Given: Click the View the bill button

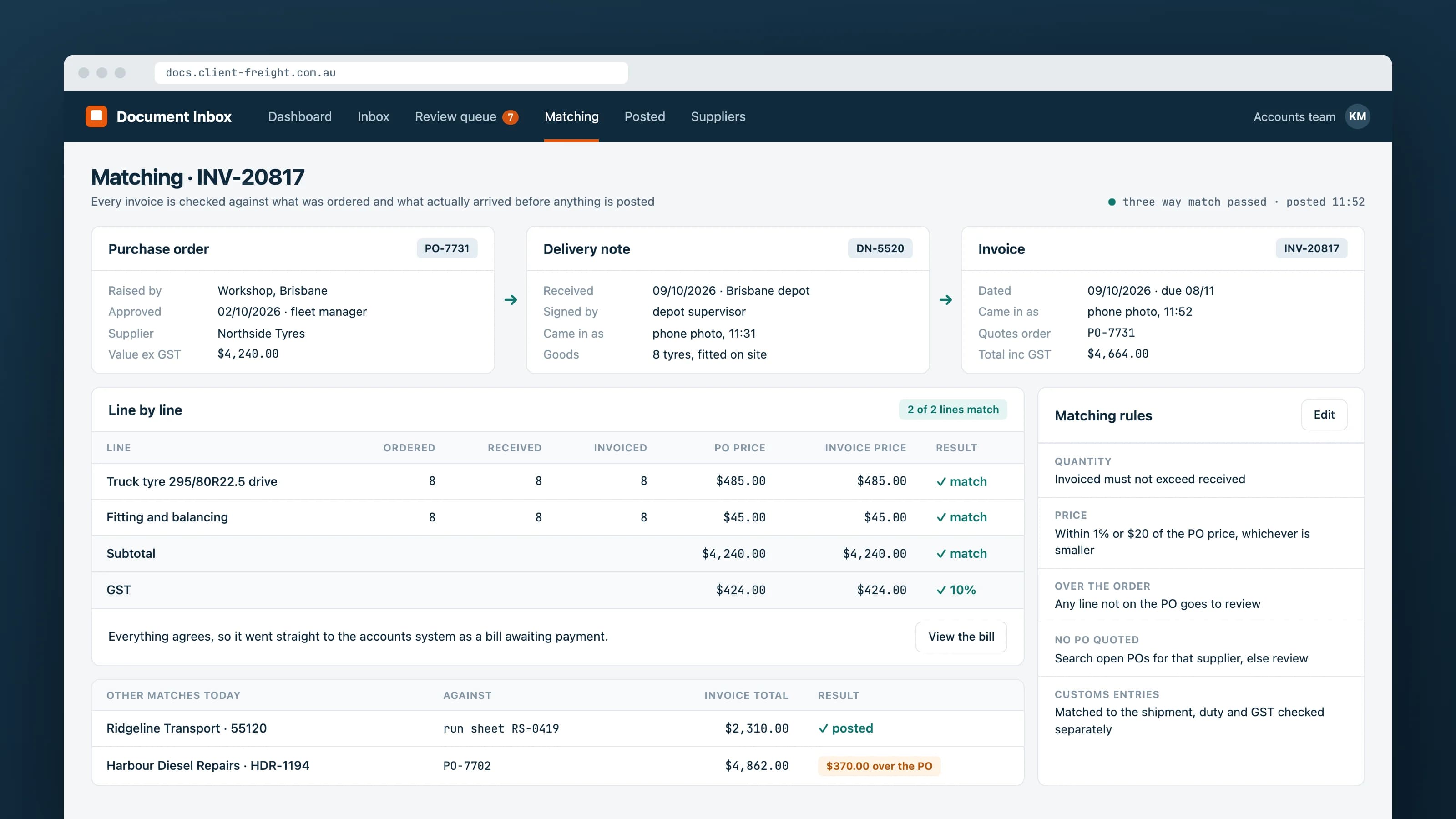Looking at the screenshot, I should pyautogui.click(x=961, y=637).
